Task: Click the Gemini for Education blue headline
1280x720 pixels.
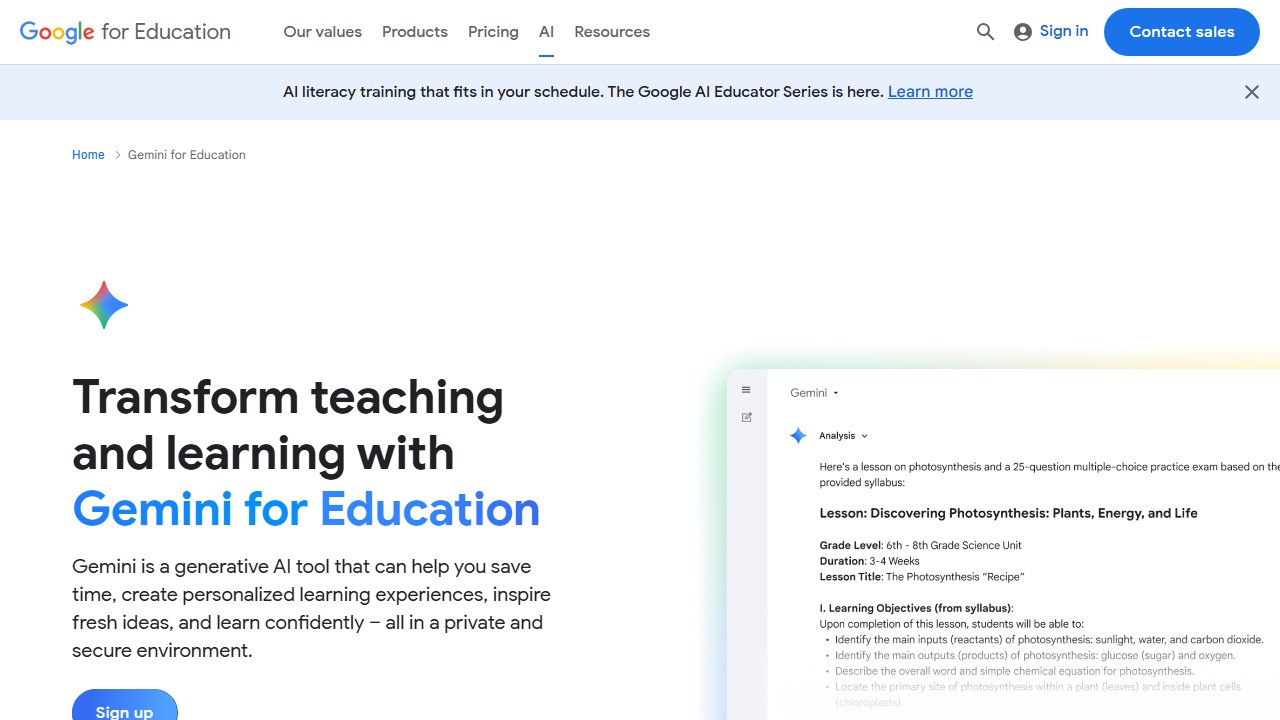Action: [306, 509]
